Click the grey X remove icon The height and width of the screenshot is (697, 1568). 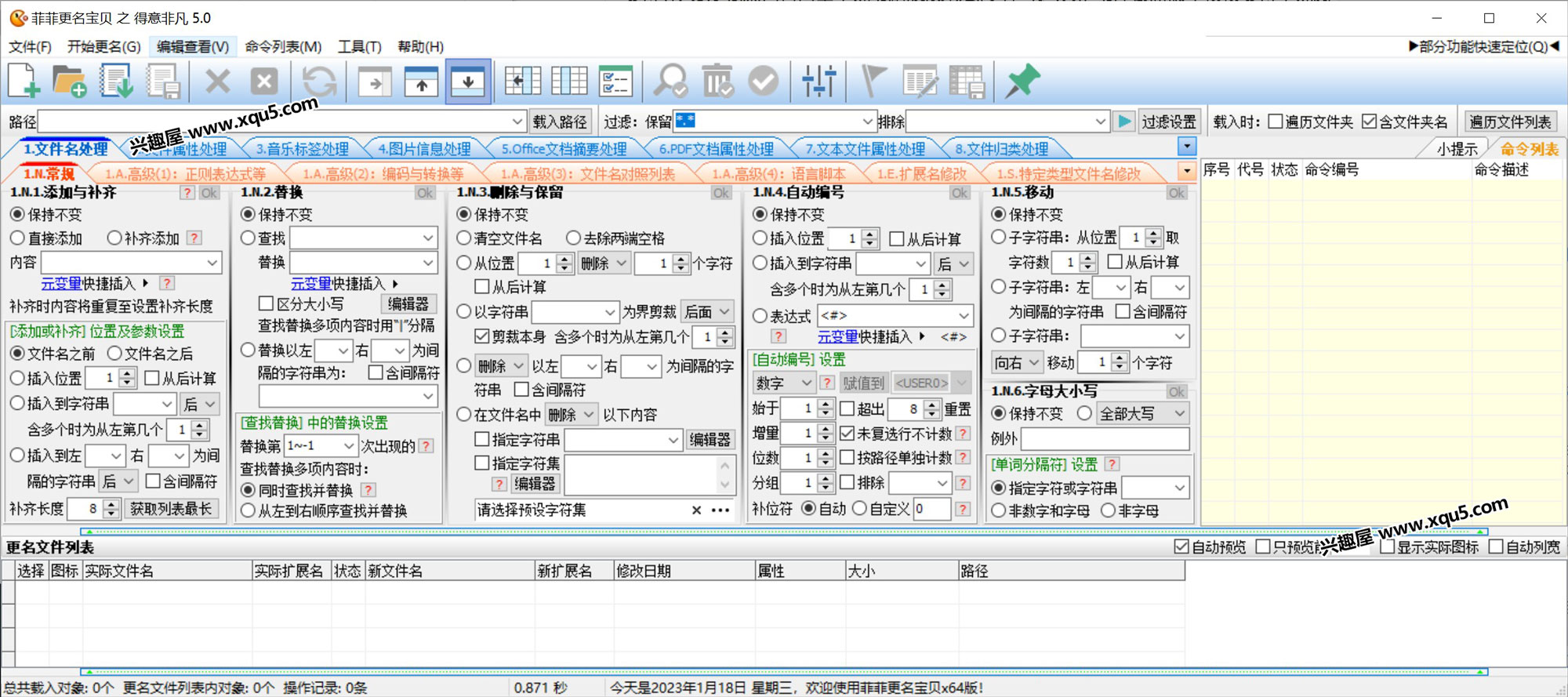[218, 81]
